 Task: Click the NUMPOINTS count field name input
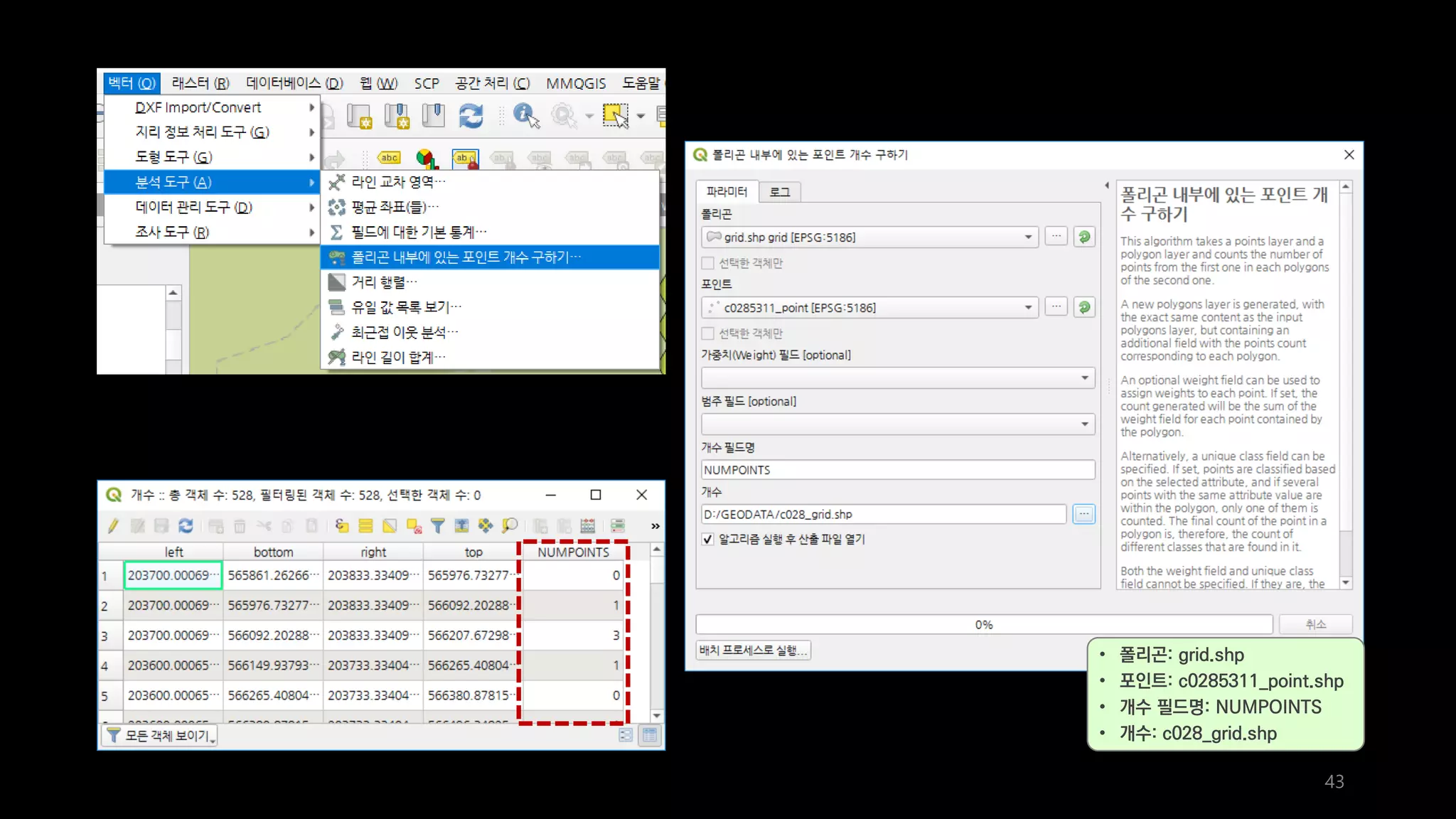[x=897, y=470]
